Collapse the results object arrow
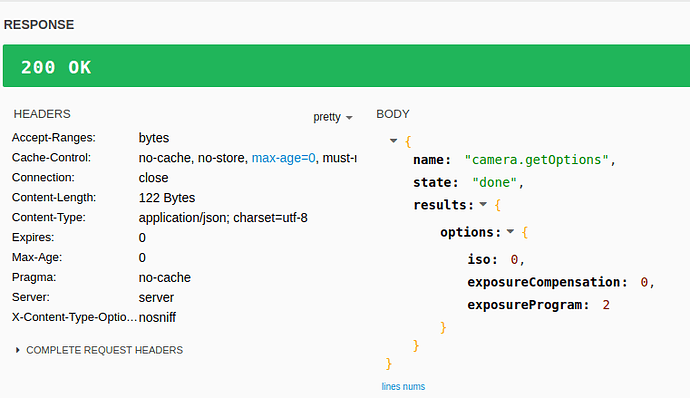 483,204
